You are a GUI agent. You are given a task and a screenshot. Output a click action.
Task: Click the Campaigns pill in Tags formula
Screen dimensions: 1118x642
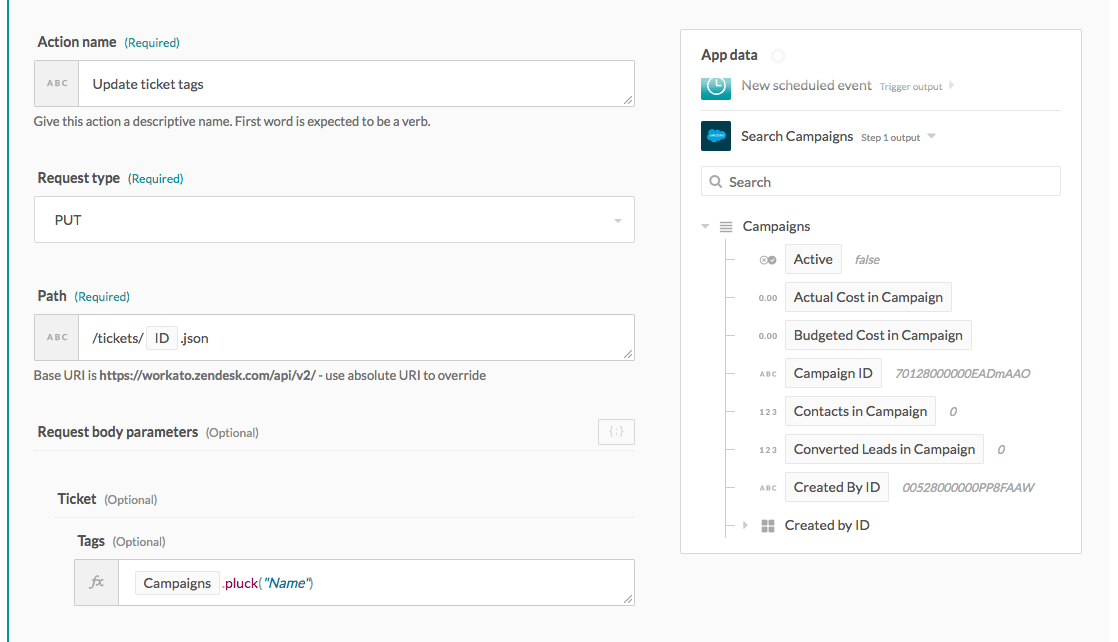point(177,583)
